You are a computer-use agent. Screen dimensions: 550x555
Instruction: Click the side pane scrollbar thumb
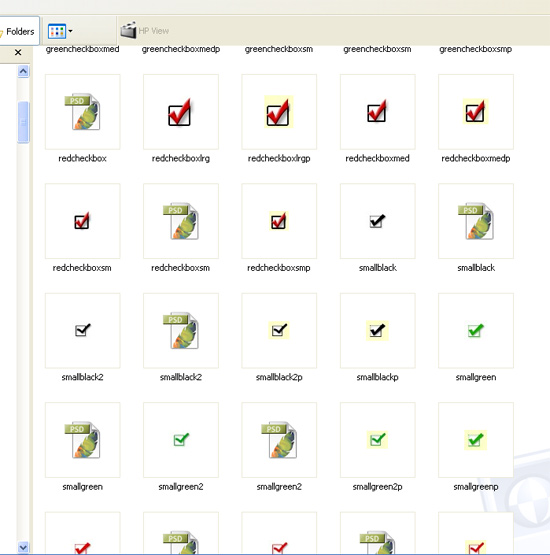(23, 122)
